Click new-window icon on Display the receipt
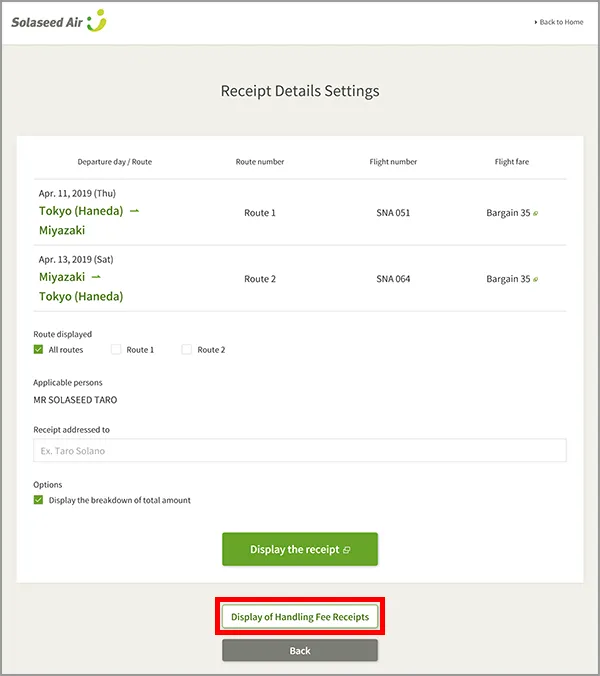The width and height of the screenshot is (600, 676). 346,550
